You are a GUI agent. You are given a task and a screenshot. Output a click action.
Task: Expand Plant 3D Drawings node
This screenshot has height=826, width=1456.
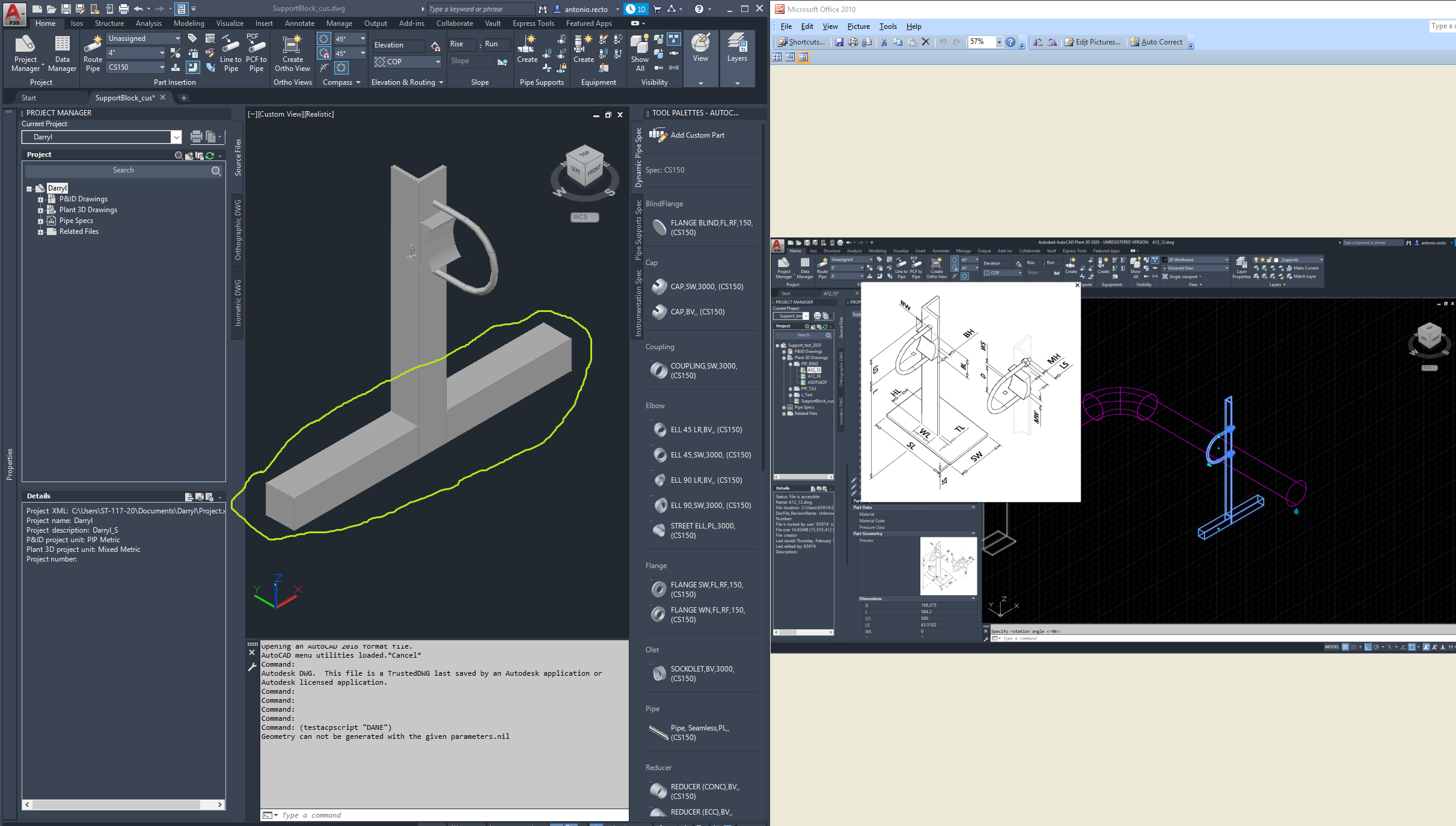pyautogui.click(x=40, y=210)
